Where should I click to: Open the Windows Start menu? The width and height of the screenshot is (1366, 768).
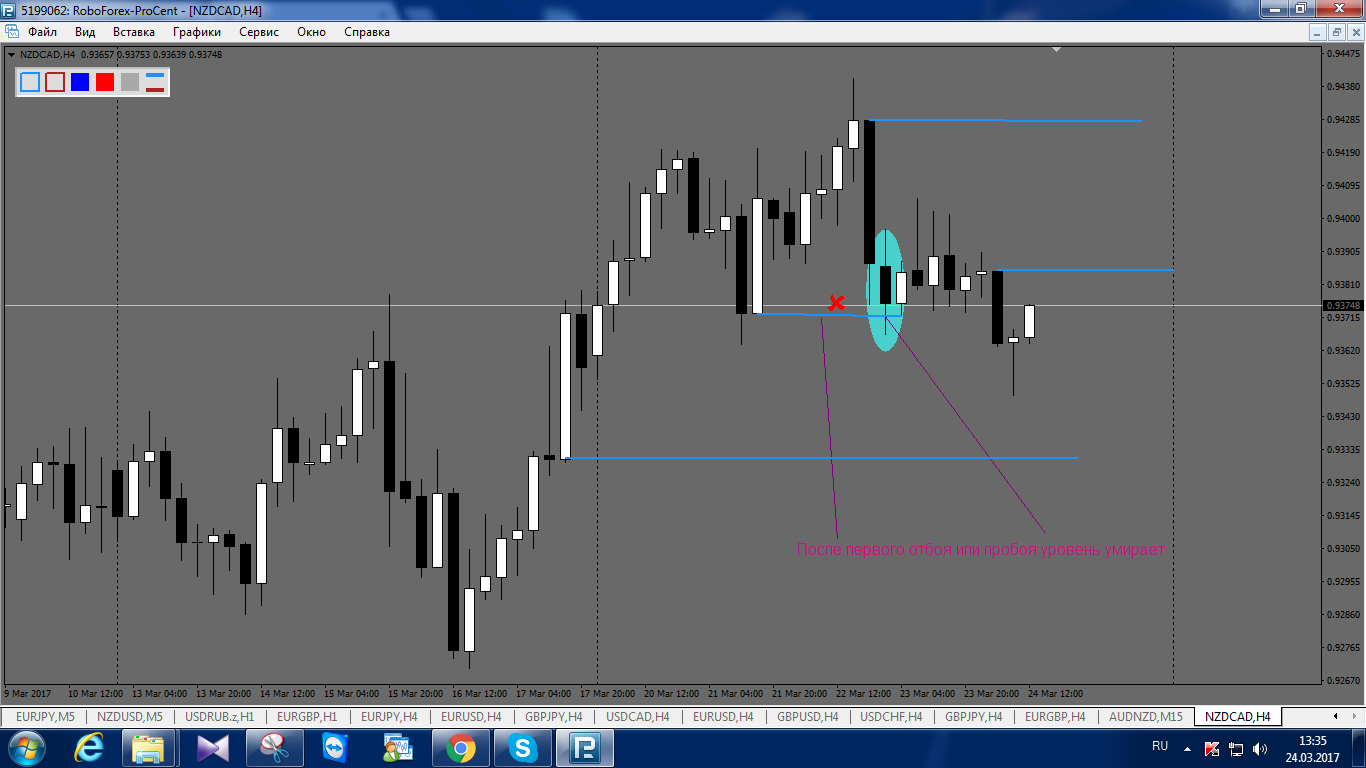[25, 747]
